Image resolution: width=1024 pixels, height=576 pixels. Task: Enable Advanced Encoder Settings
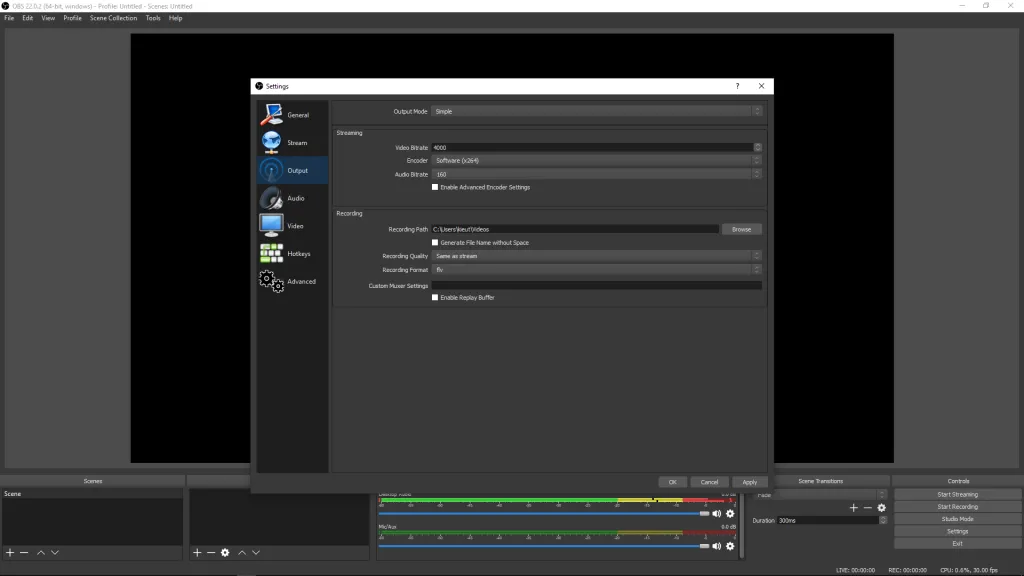(437, 186)
